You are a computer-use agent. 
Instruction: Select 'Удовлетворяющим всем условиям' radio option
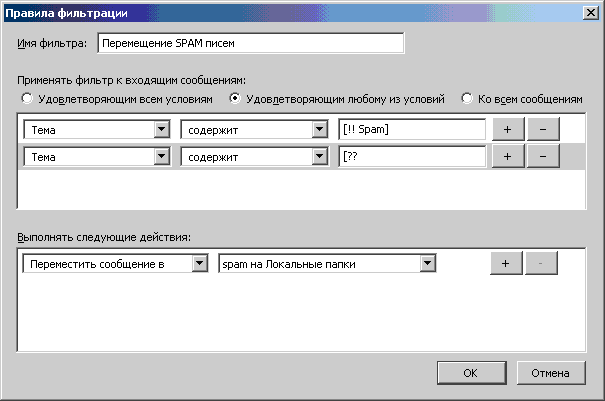[x=27, y=99]
